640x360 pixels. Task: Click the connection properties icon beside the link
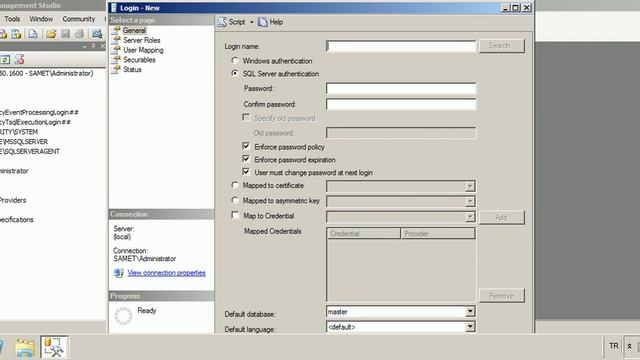(x=119, y=273)
